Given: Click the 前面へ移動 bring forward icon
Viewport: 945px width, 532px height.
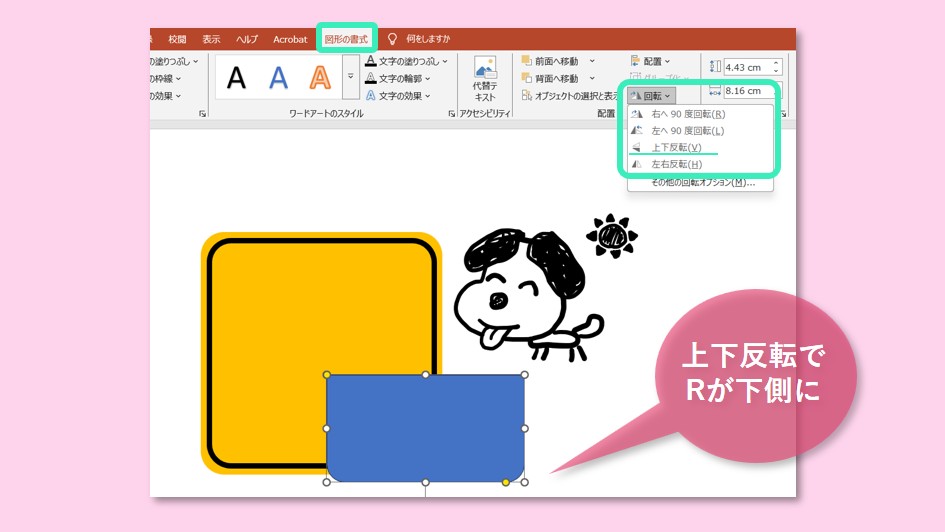Looking at the screenshot, I should pos(526,61).
